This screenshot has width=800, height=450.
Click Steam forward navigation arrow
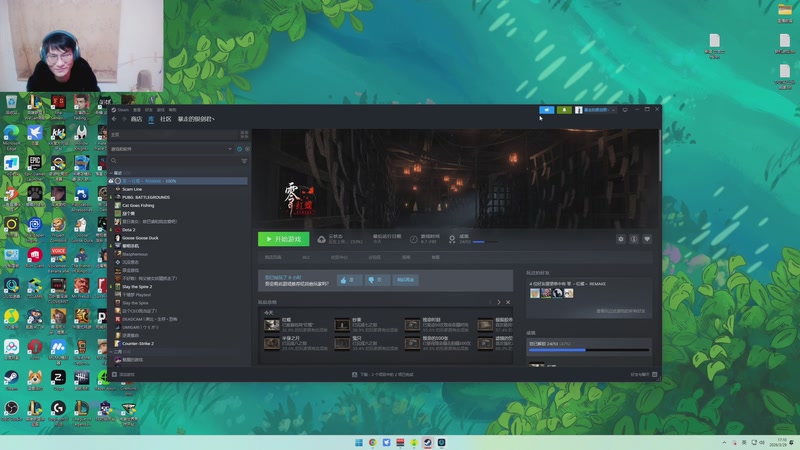point(123,119)
